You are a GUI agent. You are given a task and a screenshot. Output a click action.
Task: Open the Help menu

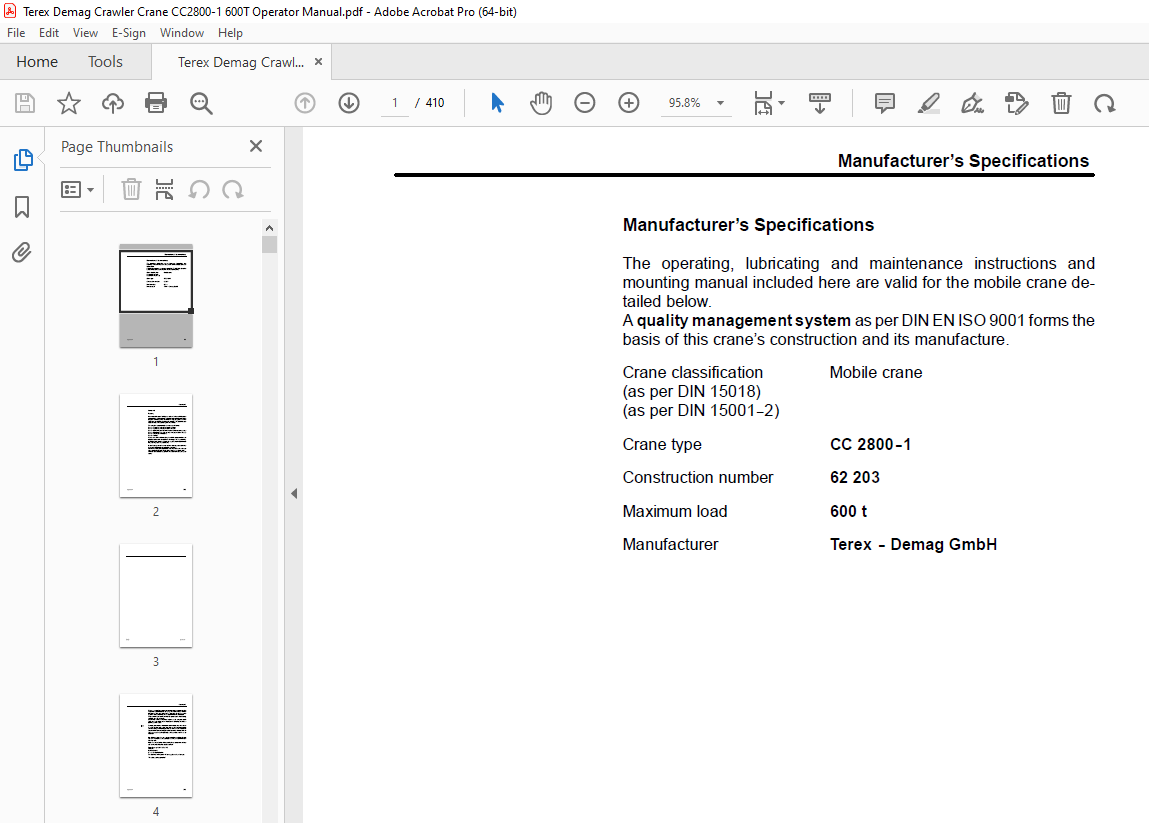(x=230, y=33)
